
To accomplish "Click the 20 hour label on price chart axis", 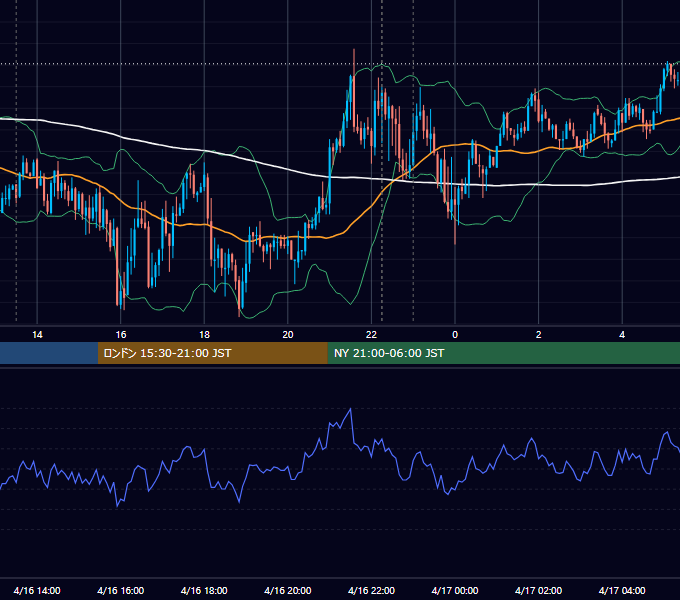I will [288, 335].
